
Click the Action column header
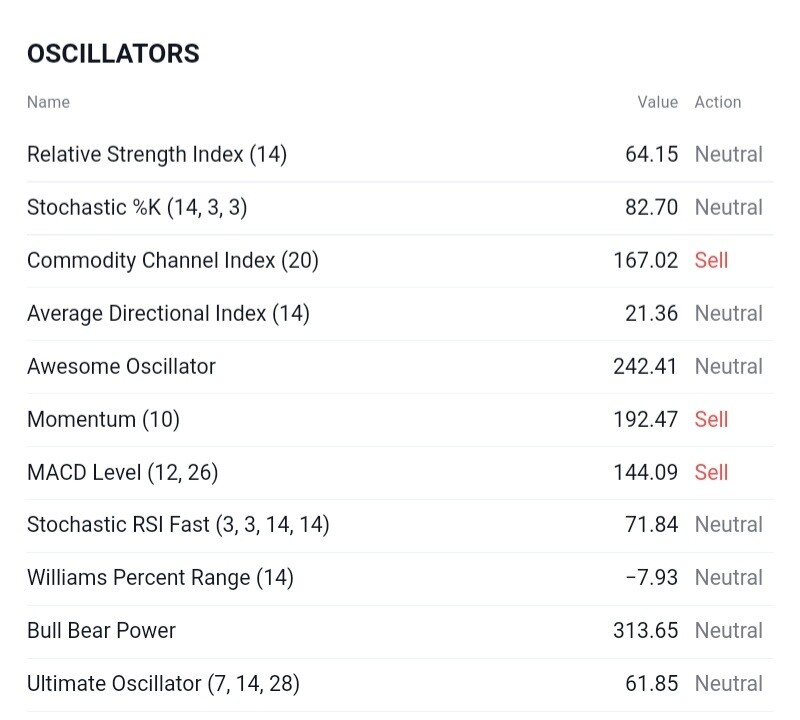pyautogui.click(x=718, y=102)
